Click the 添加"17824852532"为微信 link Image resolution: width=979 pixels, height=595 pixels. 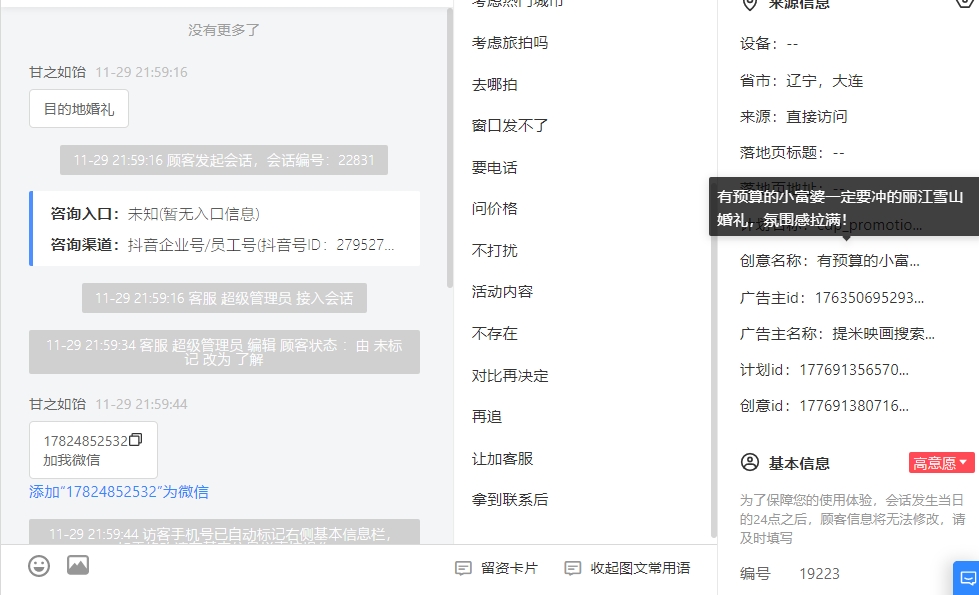119,492
